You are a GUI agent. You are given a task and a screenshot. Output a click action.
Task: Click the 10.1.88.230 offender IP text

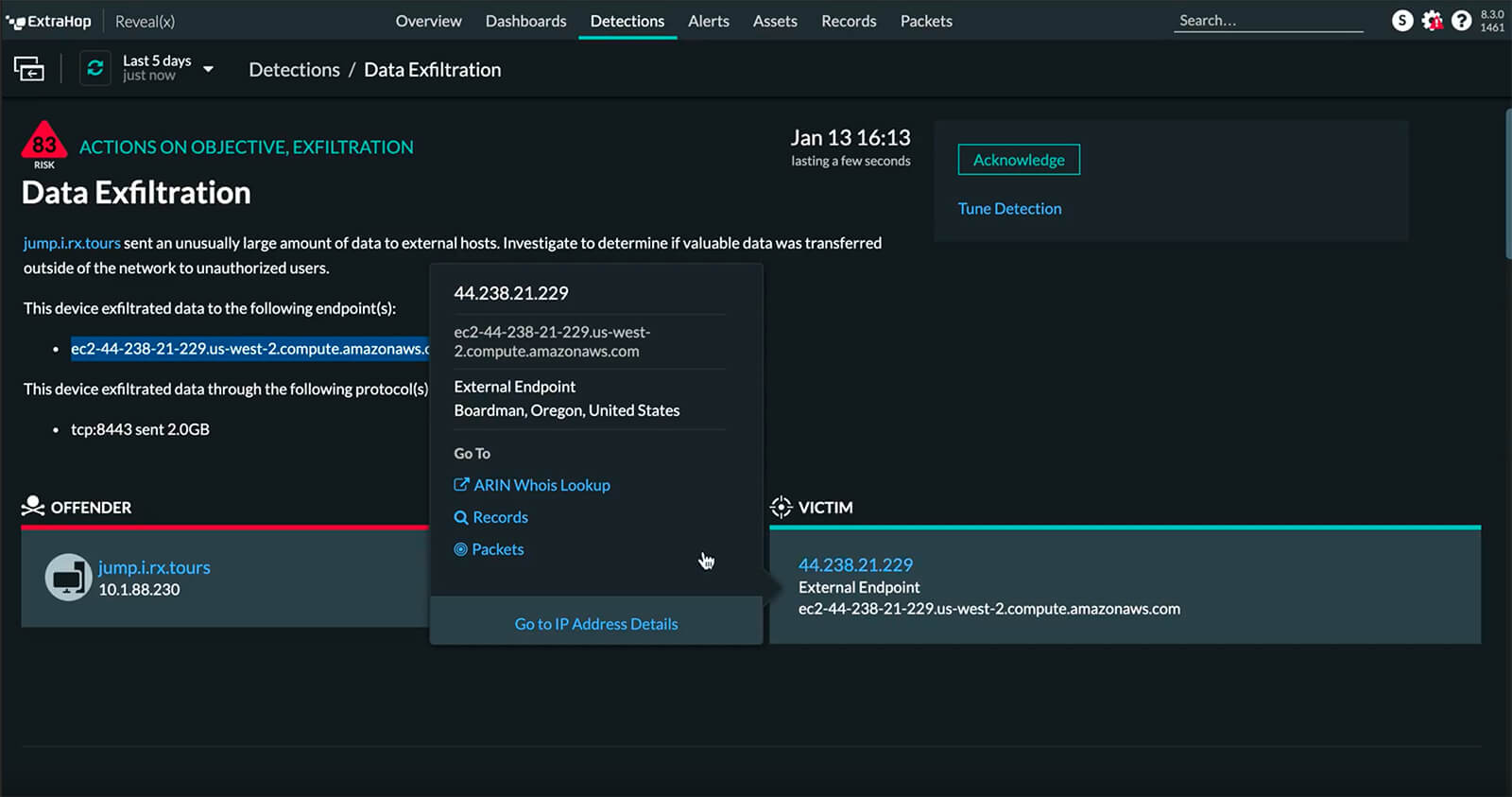139,590
